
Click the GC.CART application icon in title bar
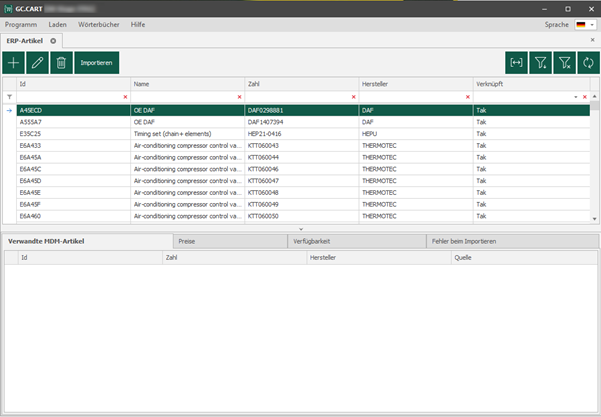tap(8, 9)
